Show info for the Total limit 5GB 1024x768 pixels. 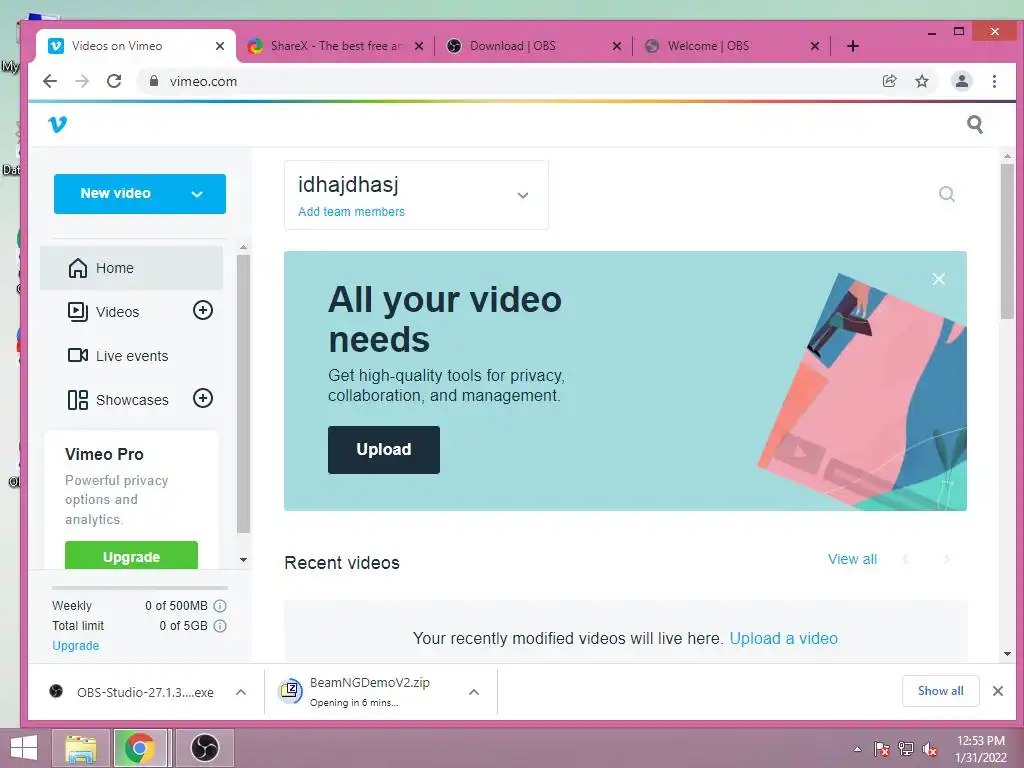tap(220, 626)
